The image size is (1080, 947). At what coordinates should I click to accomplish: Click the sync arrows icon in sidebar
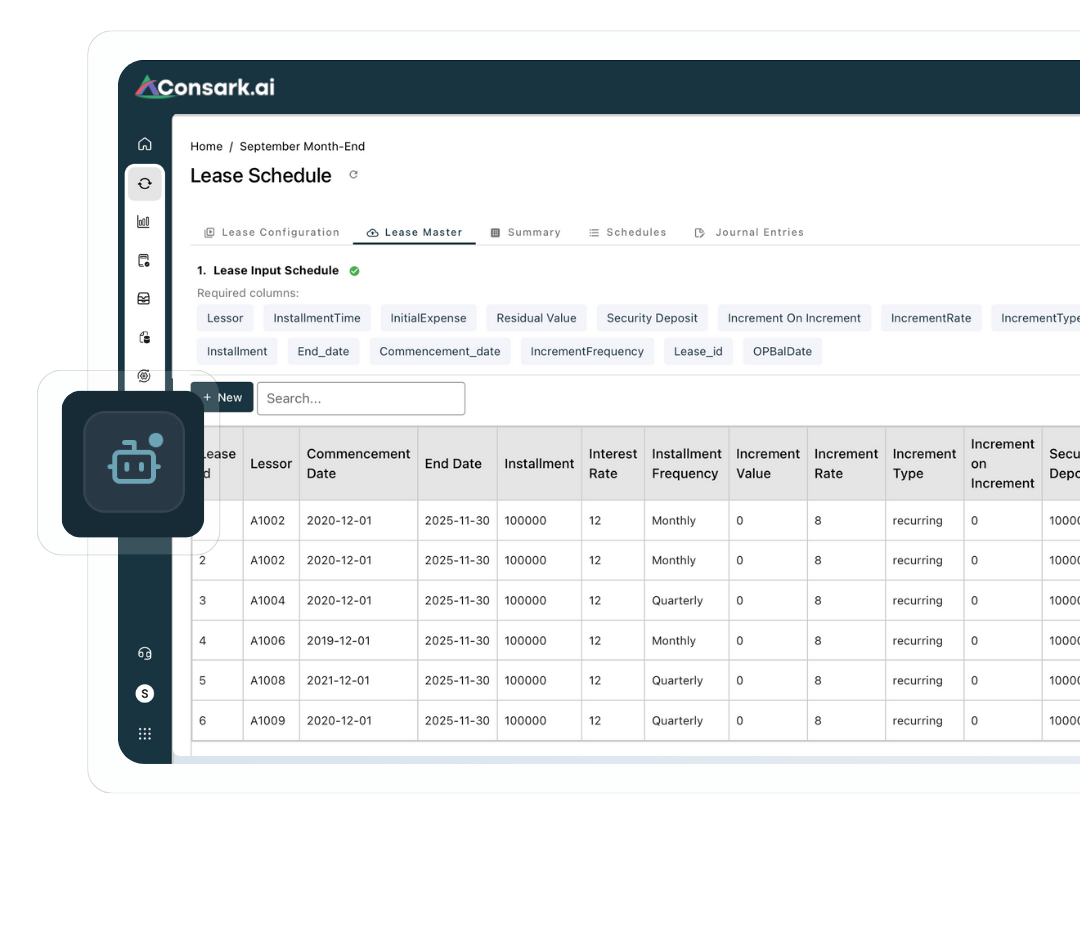(145, 184)
